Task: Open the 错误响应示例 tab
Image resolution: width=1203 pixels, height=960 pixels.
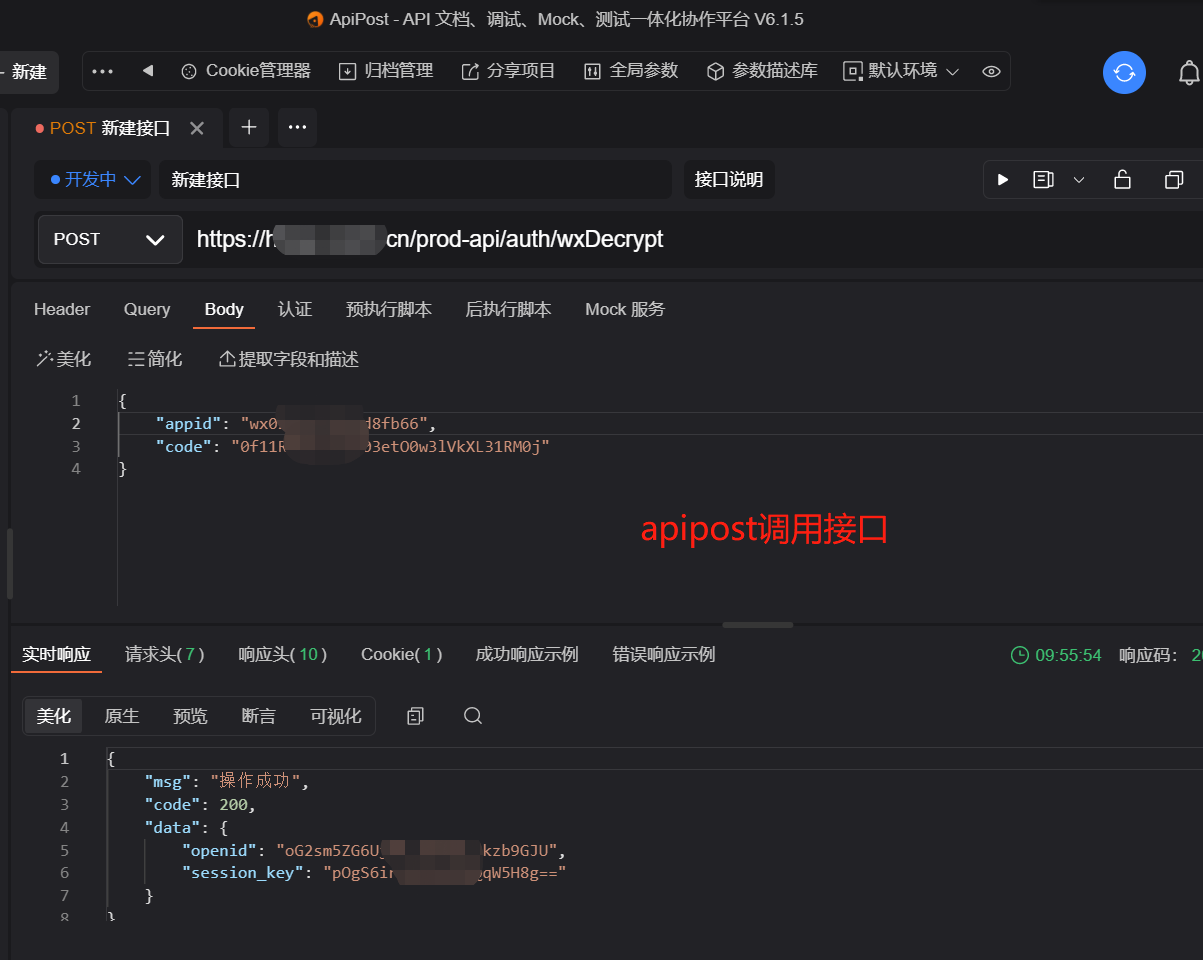Action: (664, 654)
